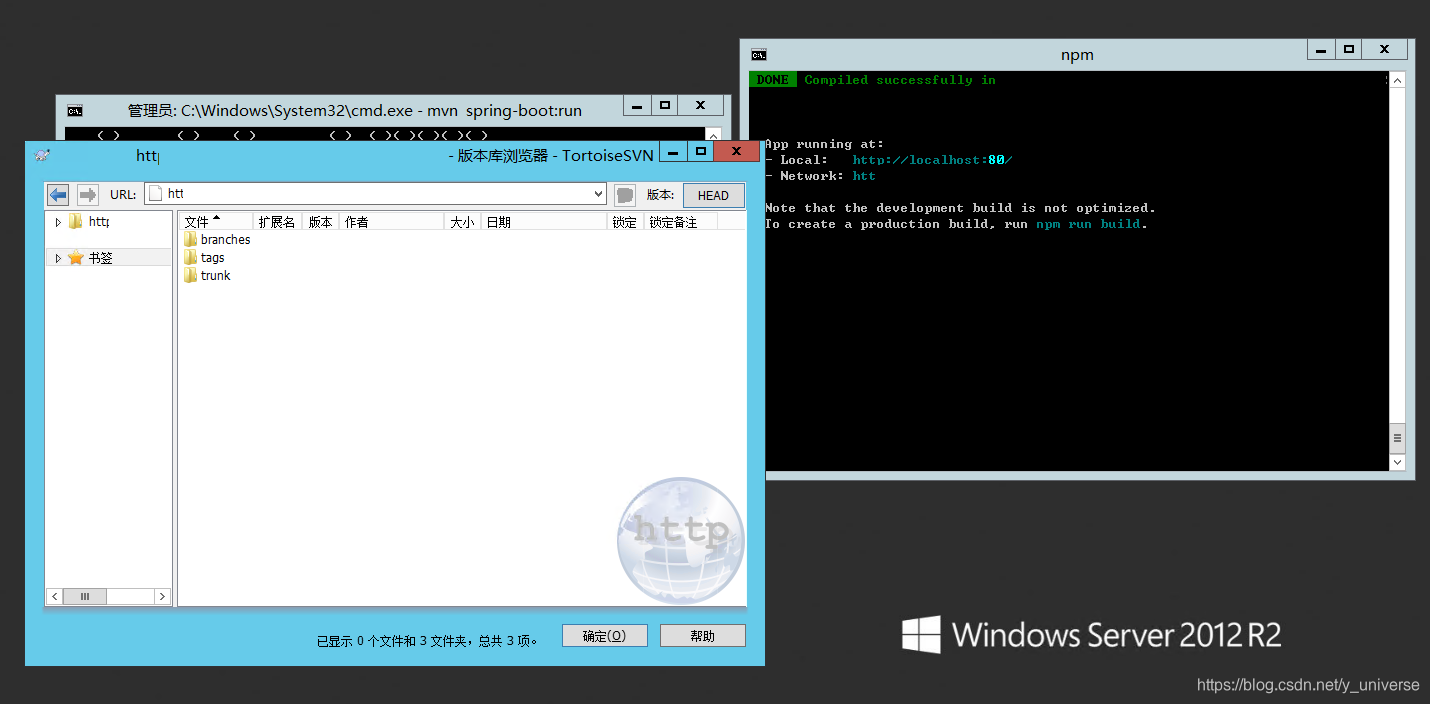Click the npm window scrollbar up arrow
1430x704 pixels.
pyautogui.click(x=1397, y=80)
